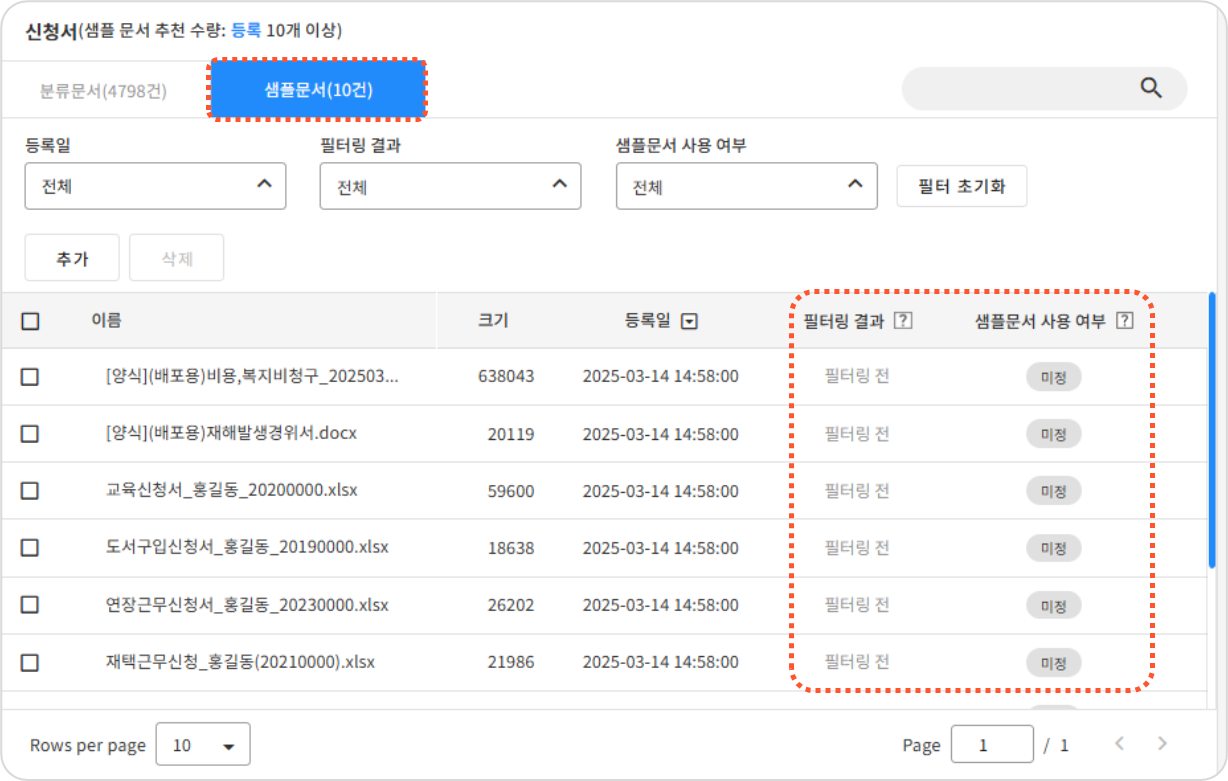
Task: Click the blue vertical scrollbar of the table
Action: pos(1212,430)
